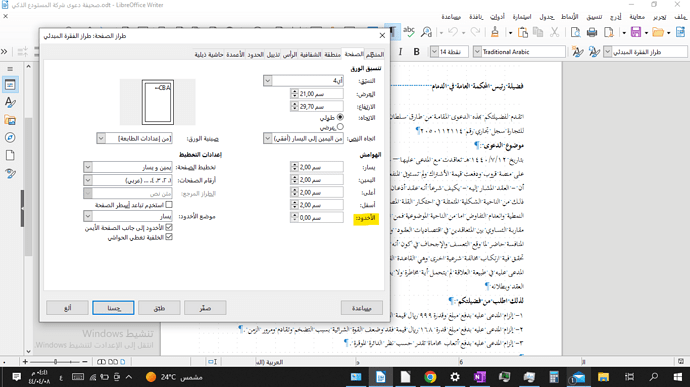Viewport: 690px width, 387px height.
Task: Click the zoom slider in status bar
Action: click(55, 361)
